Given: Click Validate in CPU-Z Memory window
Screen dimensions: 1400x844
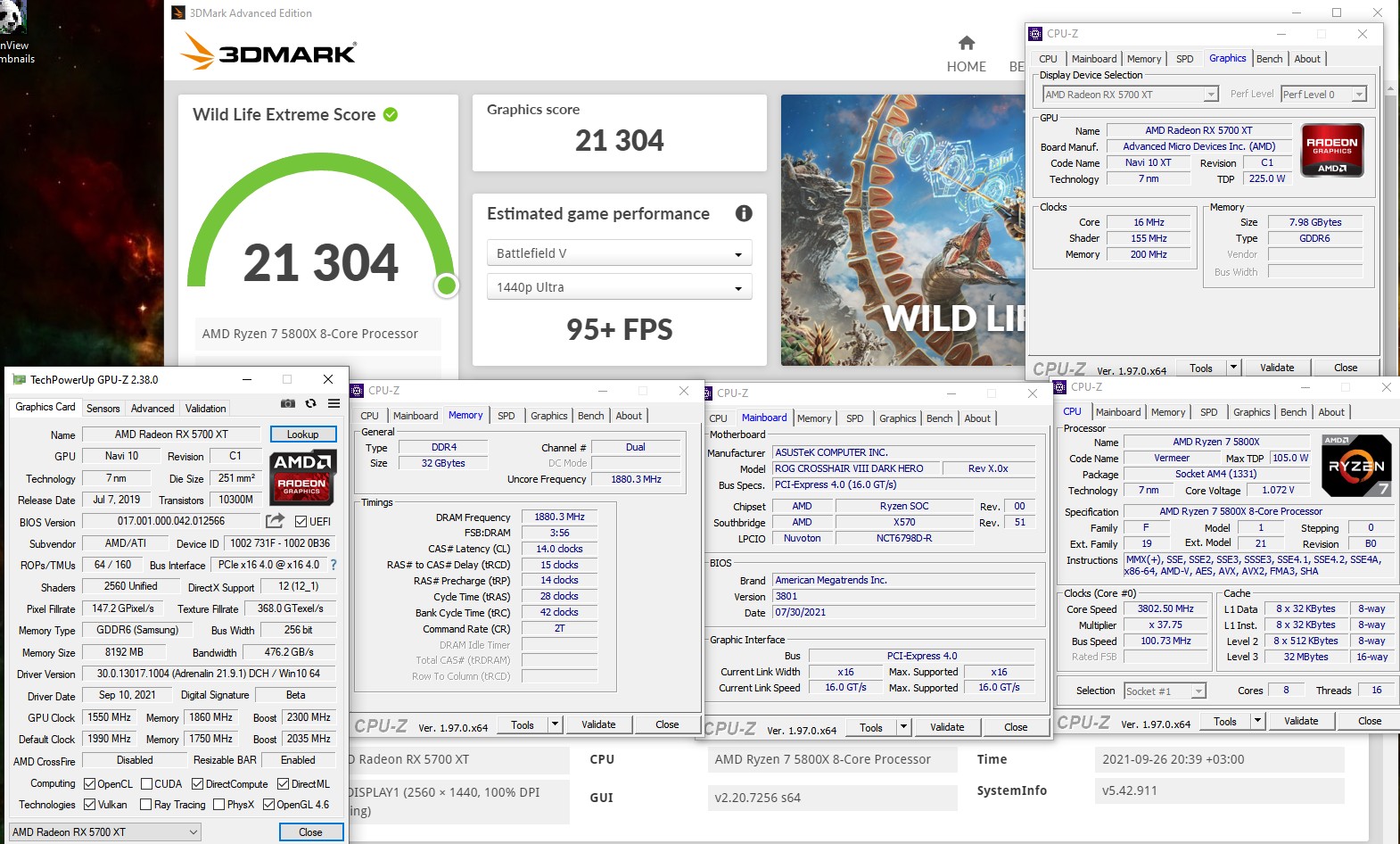Looking at the screenshot, I should tap(598, 724).
